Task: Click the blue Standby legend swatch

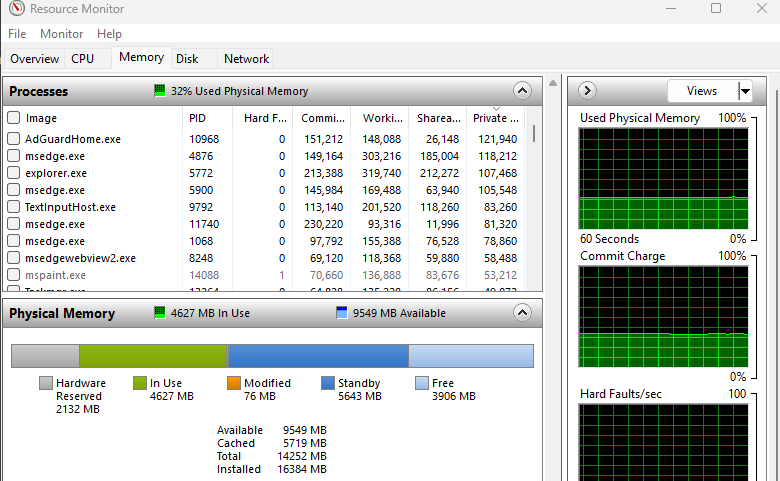Action: coord(328,383)
